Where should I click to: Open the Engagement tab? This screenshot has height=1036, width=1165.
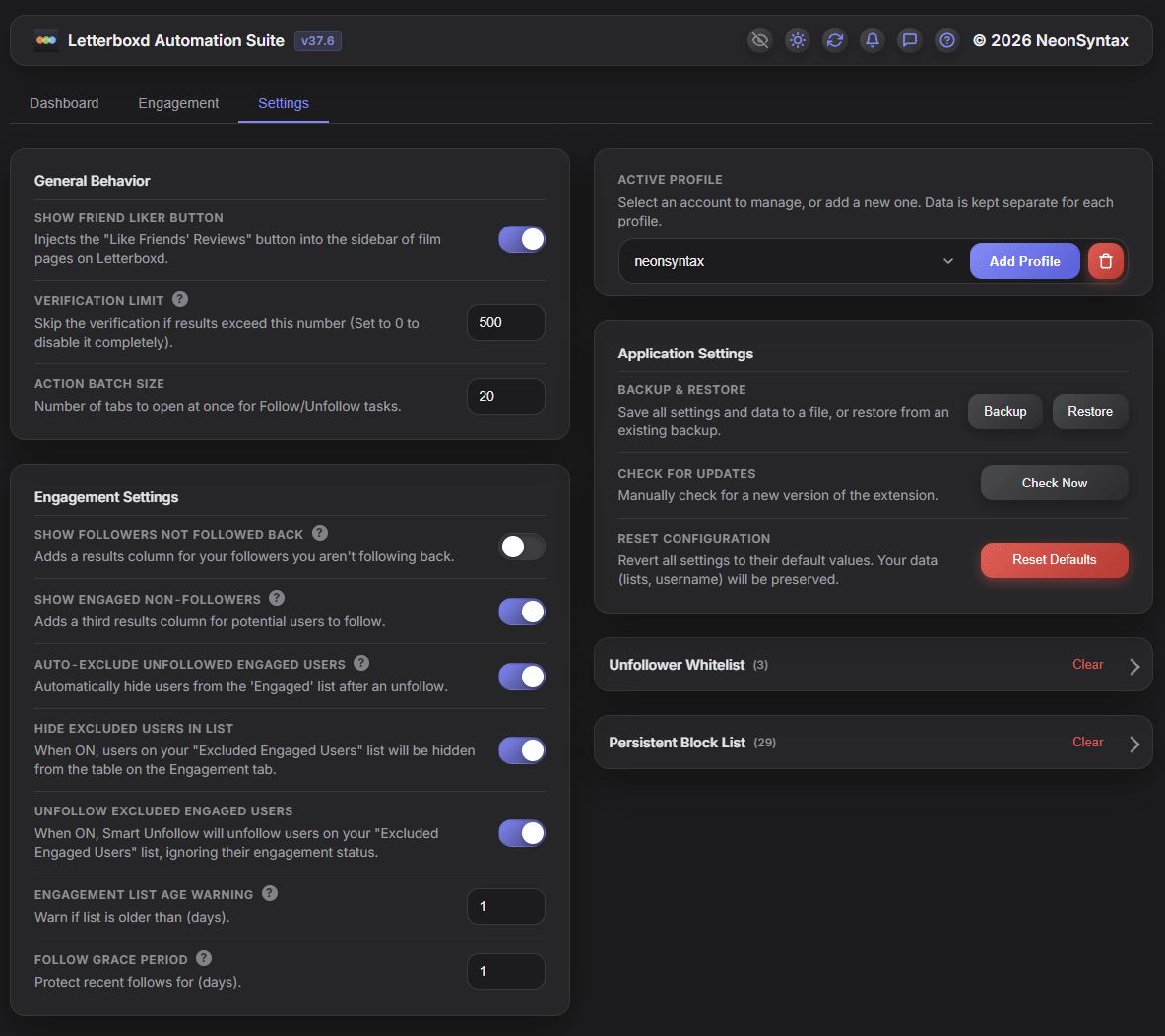(x=178, y=103)
